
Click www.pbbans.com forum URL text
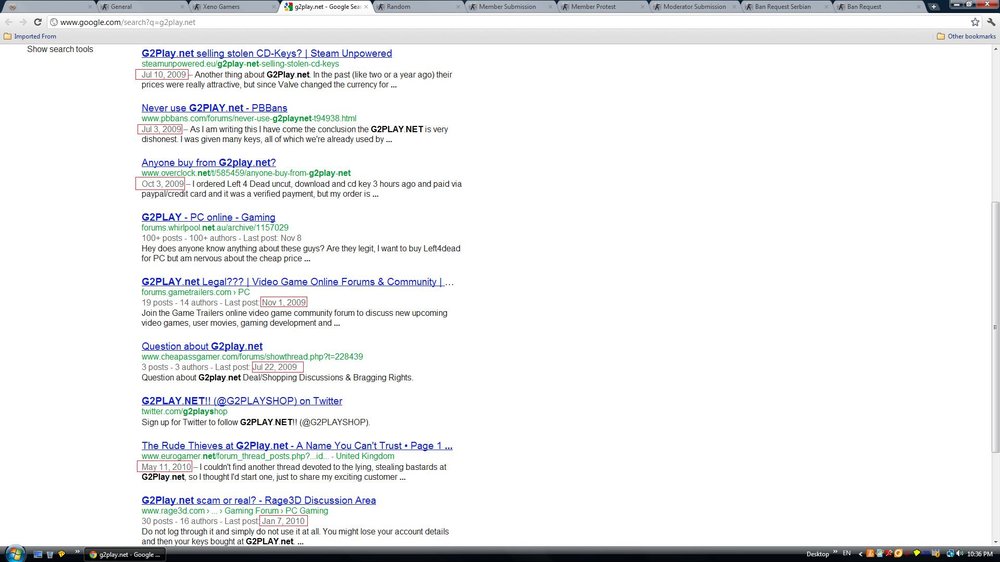[x=249, y=119]
